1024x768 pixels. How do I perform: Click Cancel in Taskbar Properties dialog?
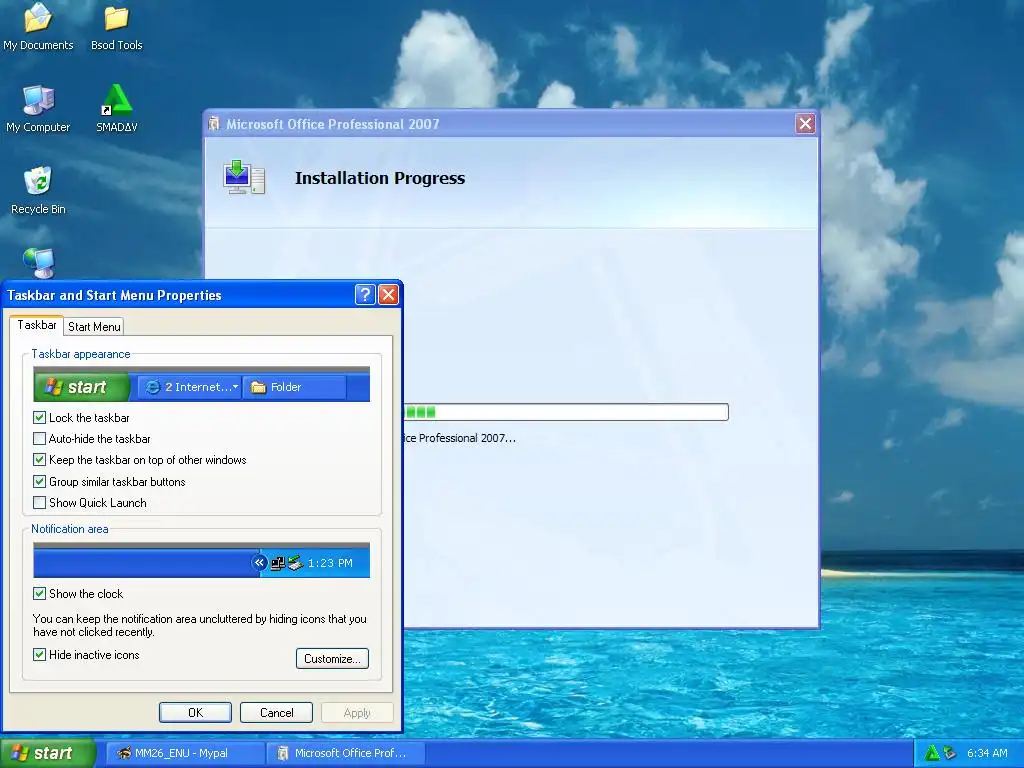click(276, 712)
